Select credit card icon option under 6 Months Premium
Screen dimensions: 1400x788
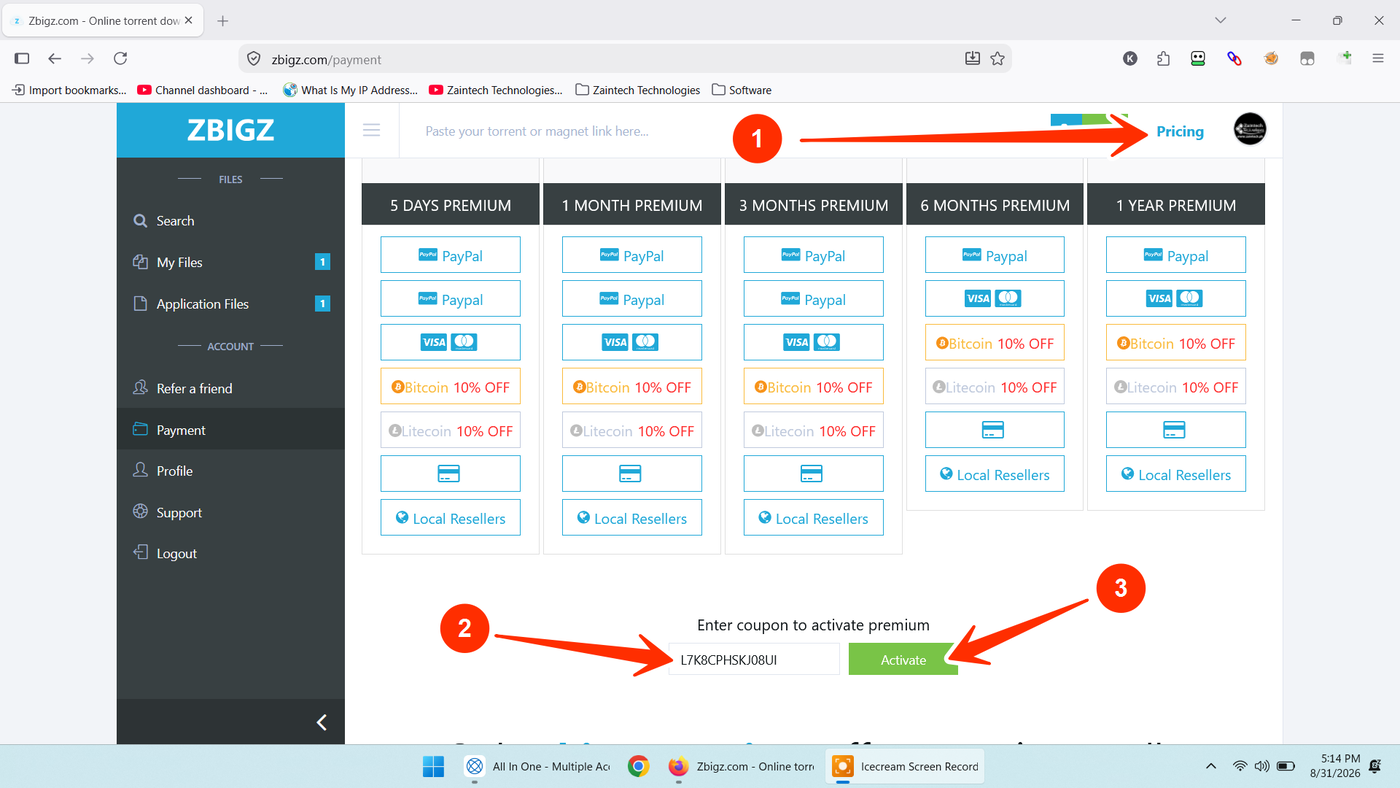(995, 430)
